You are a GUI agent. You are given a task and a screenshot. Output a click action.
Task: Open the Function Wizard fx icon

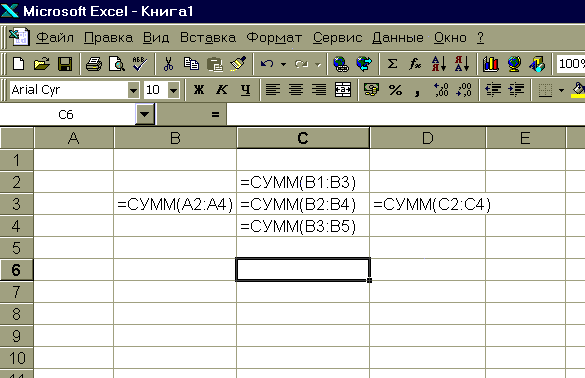coord(415,64)
